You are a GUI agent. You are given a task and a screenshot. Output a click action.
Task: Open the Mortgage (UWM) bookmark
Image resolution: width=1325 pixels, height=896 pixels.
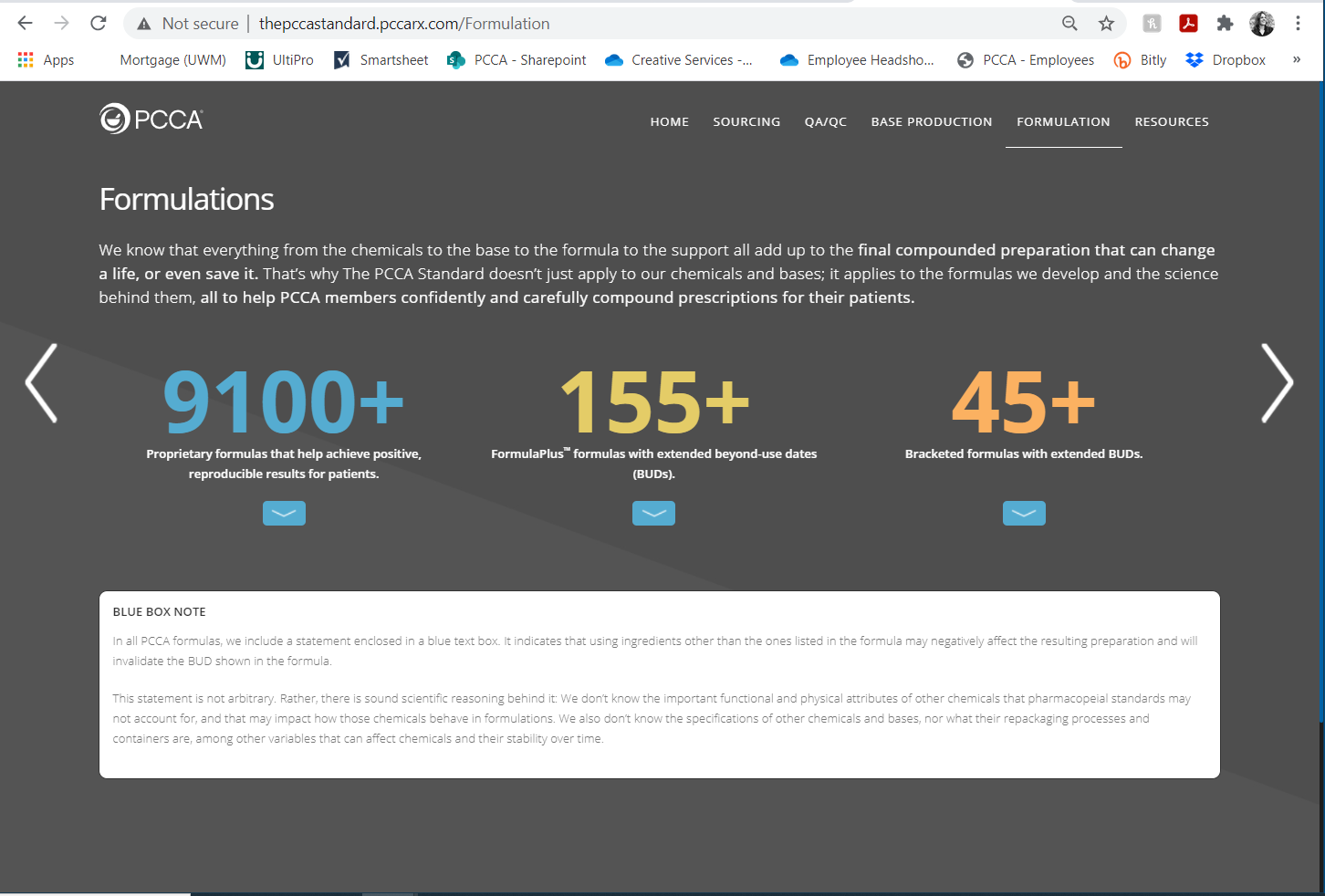(173, 60)
